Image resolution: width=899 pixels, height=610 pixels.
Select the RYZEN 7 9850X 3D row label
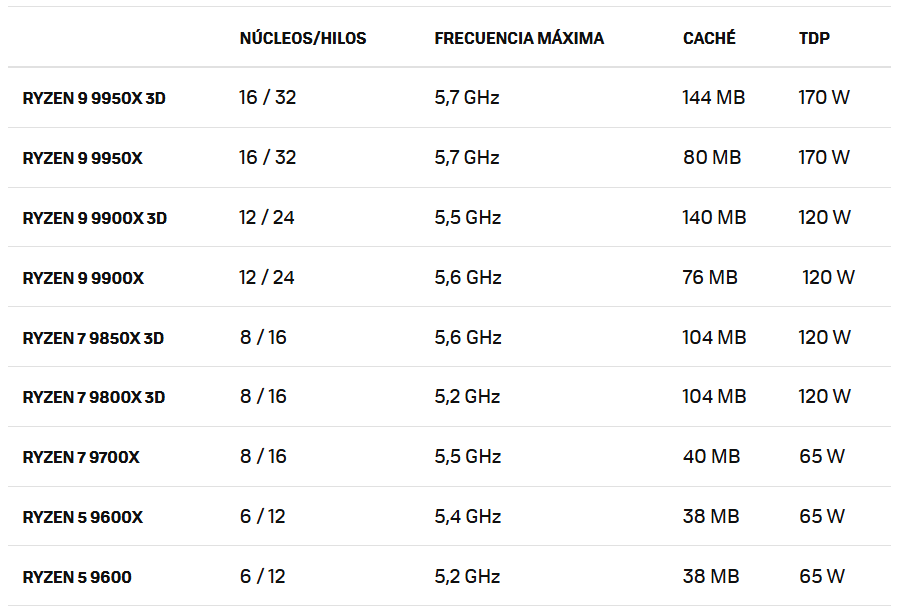click(x=93, y=338)
